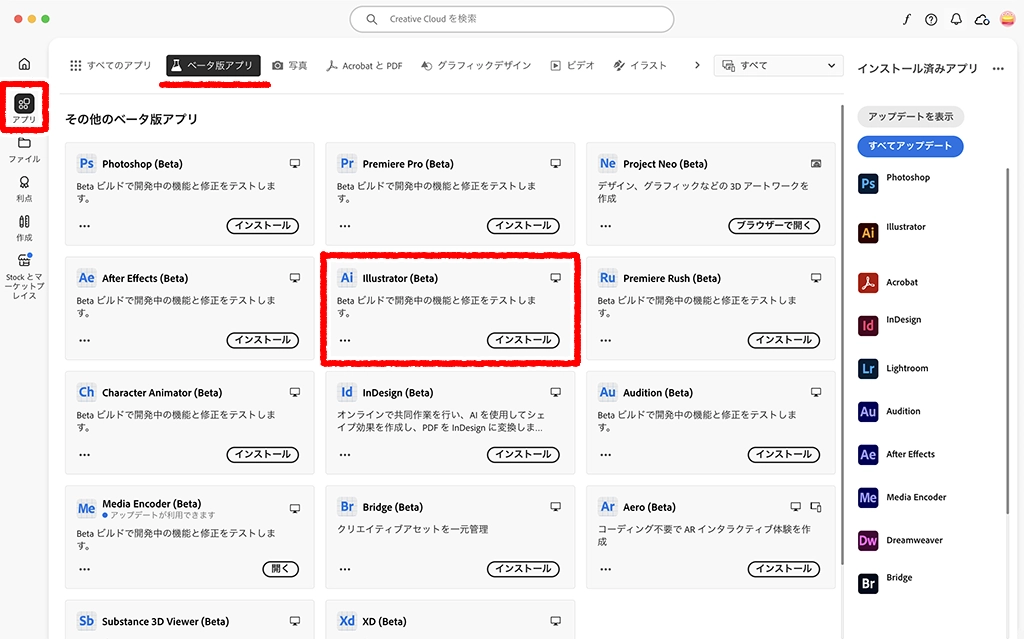Click 開く button for Media Encoder (Beta)
This screenshot has width=1024, height=639.
(280, 569)
